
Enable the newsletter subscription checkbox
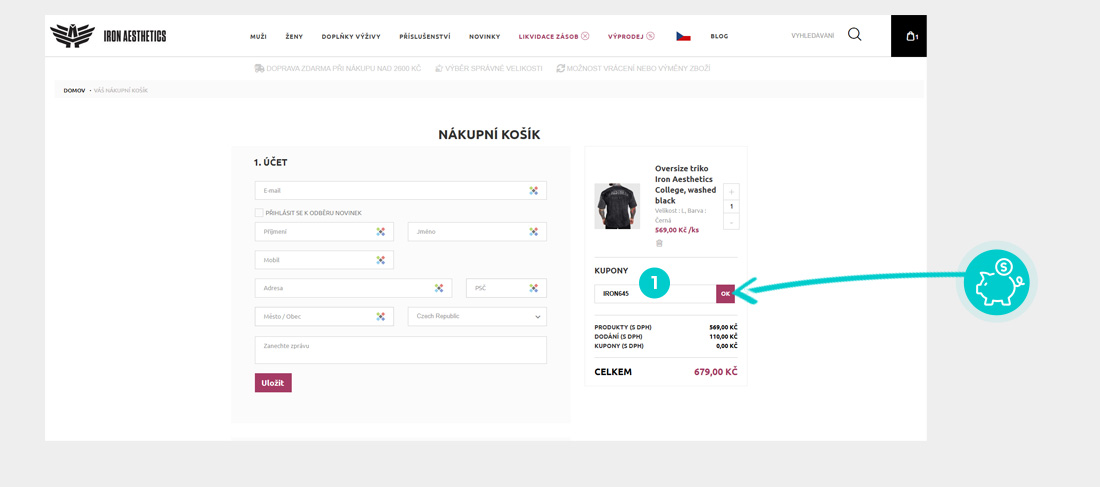(x=259, y=213)
